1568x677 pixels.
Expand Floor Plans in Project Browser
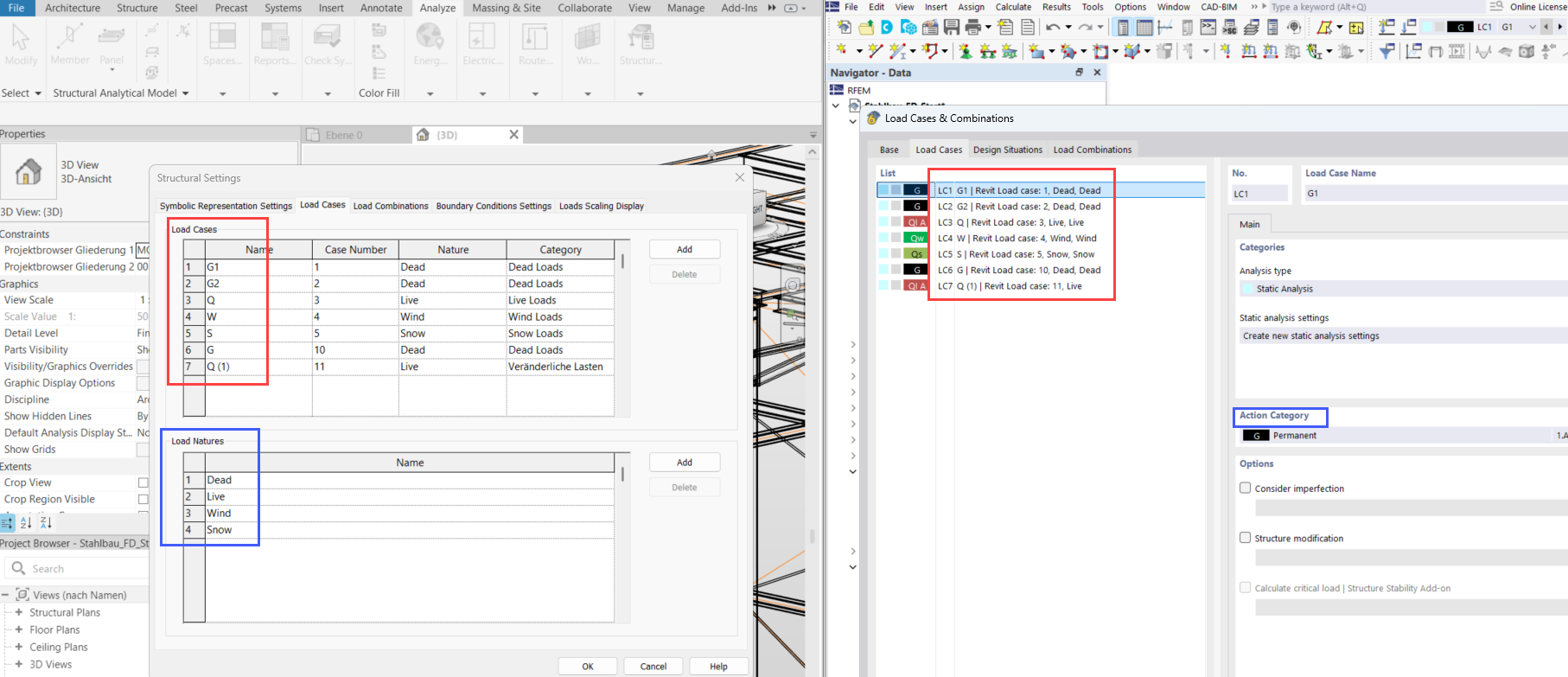(18, 629)
